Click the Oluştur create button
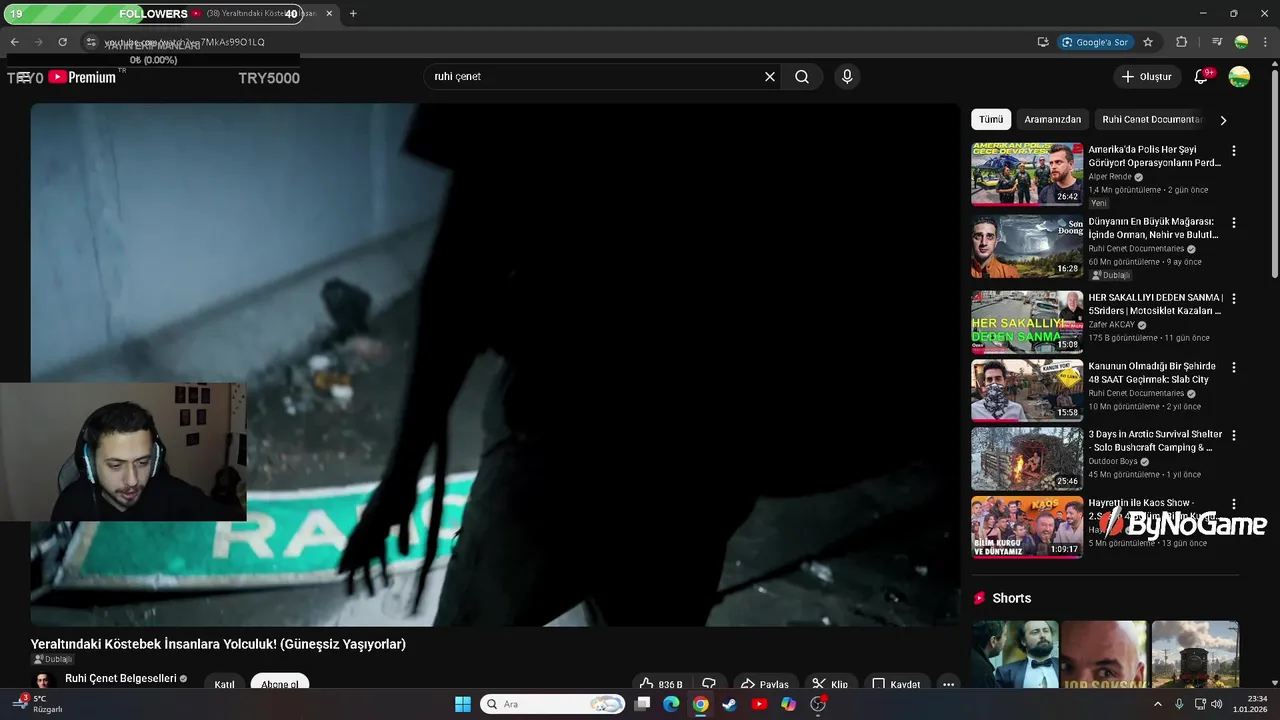Image resolution: width=1280 pixels, height=720 pixels. pos(1146,77)
